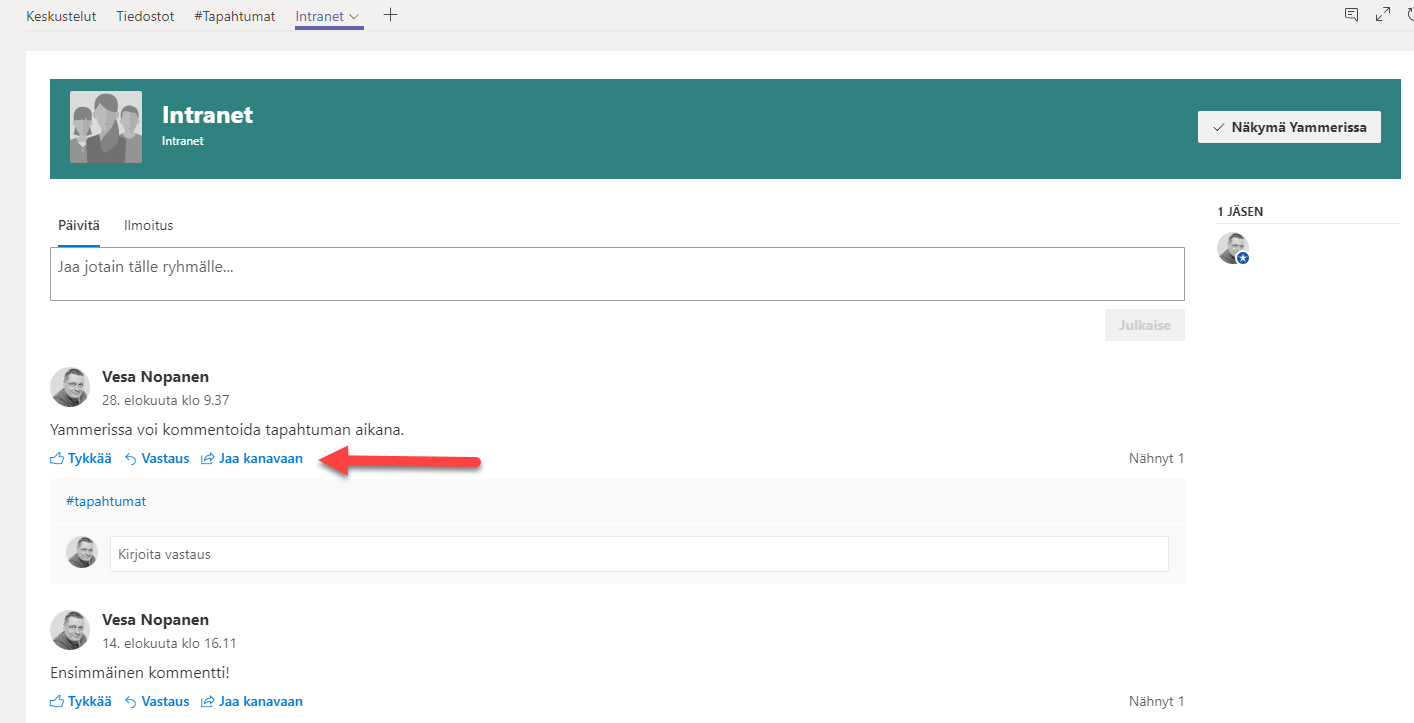Share the Ensimmäinen kommentti post via Jaa kanavaan
Screen dimensions: 1414x723
point(252,701)
